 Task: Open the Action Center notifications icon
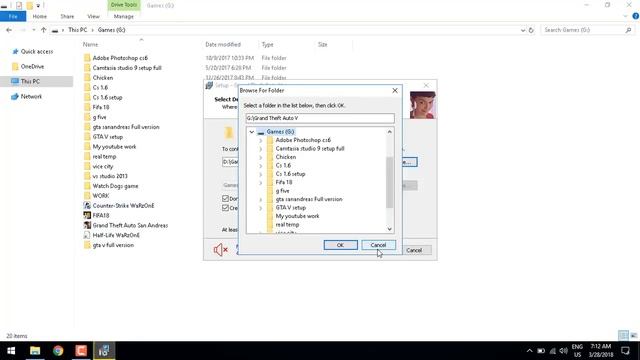click(625, 351)
